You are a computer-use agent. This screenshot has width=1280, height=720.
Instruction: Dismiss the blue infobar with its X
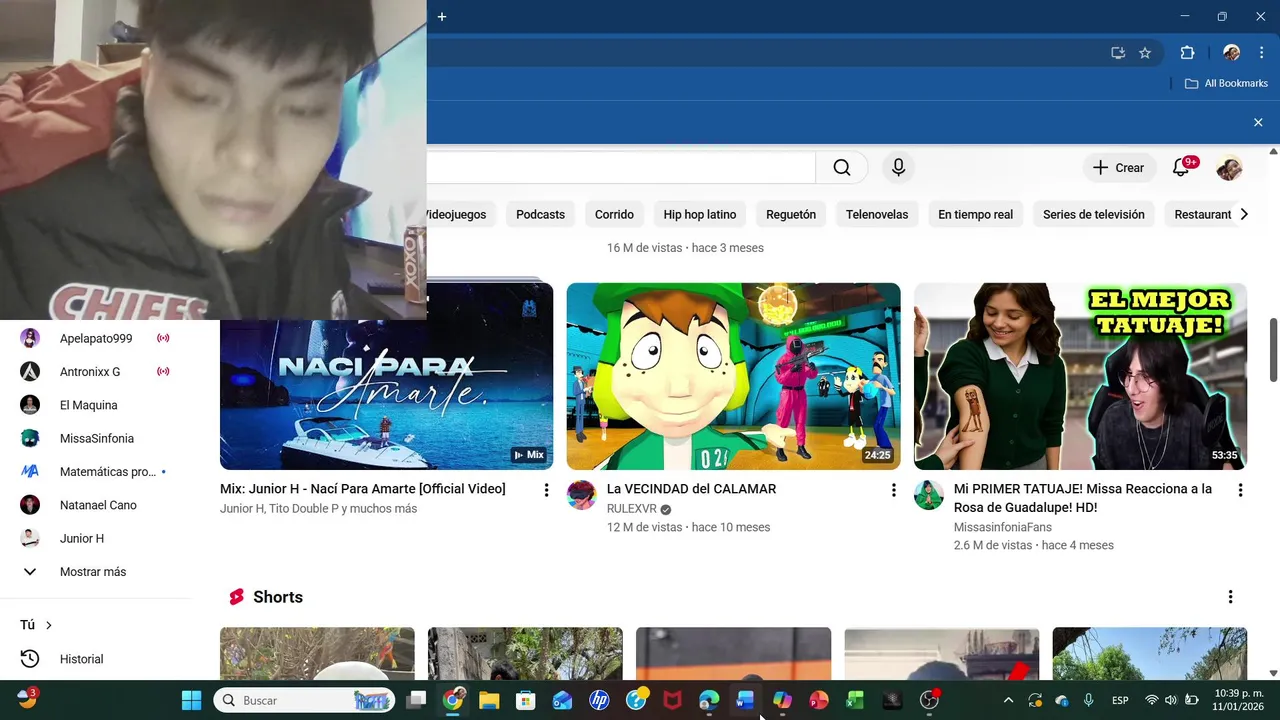[x=1258, y=122]
